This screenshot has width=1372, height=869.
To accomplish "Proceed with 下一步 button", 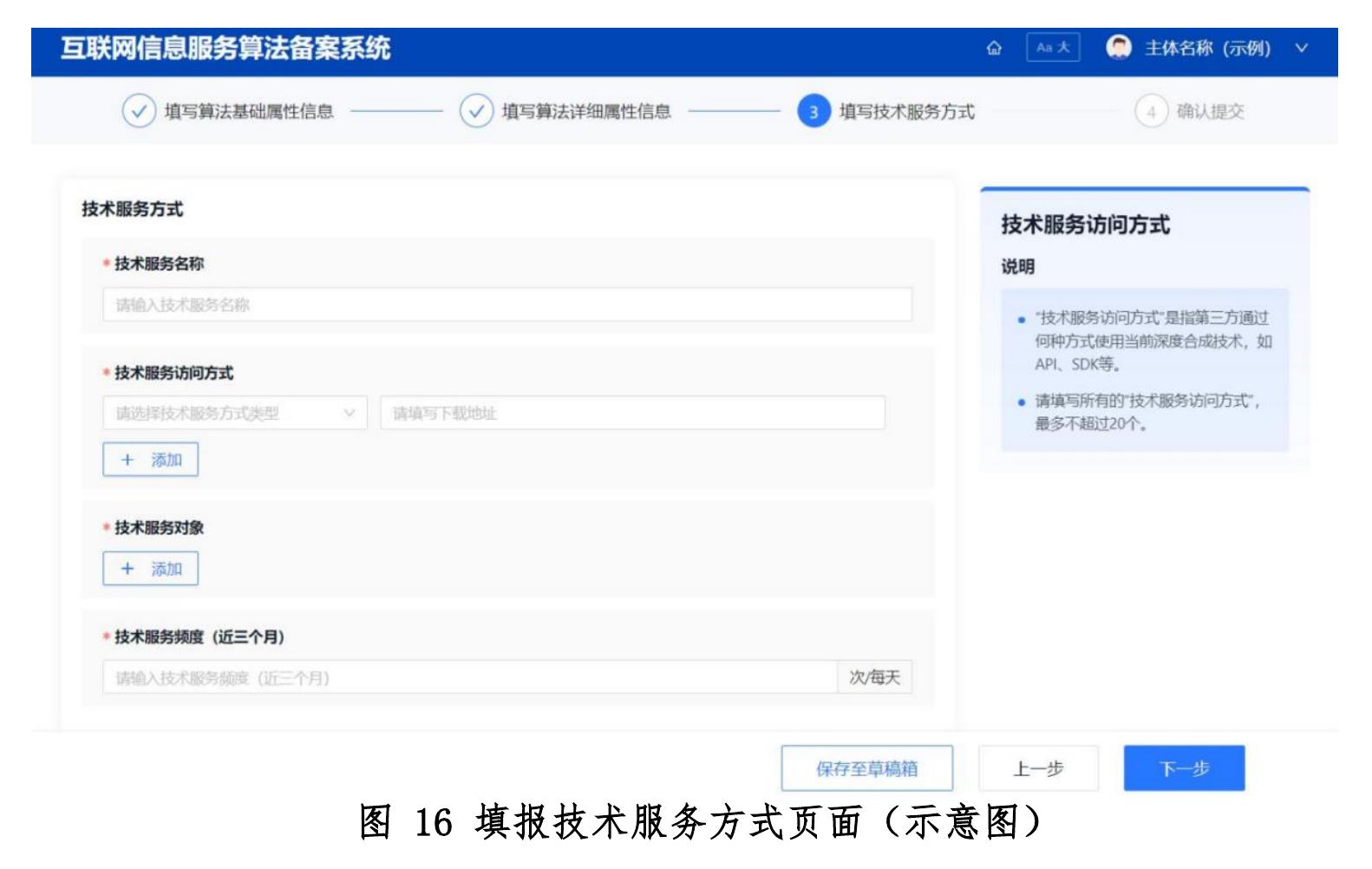I will (x=1184, y=768).
